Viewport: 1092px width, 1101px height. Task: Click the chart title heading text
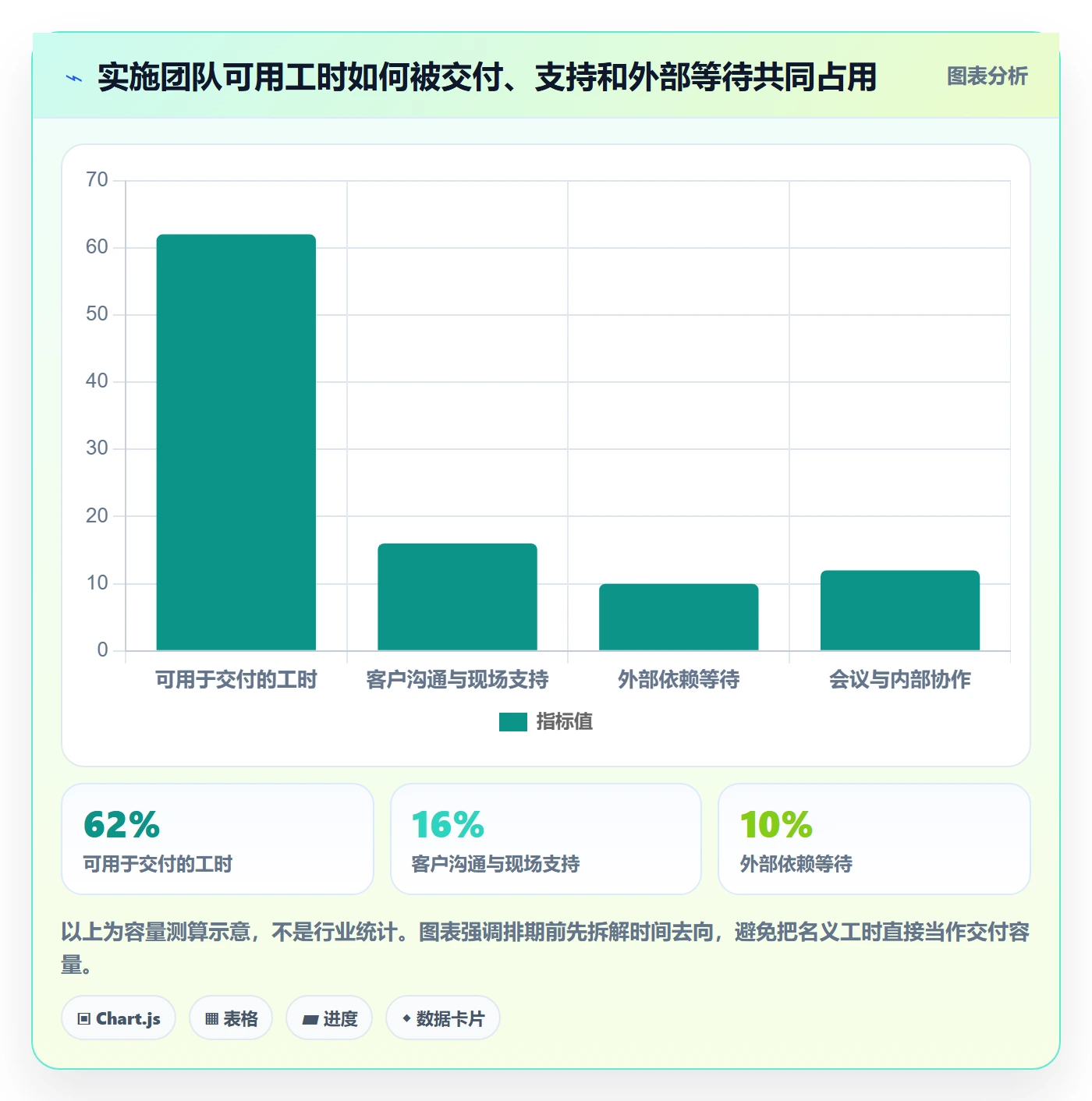[487, 77]
